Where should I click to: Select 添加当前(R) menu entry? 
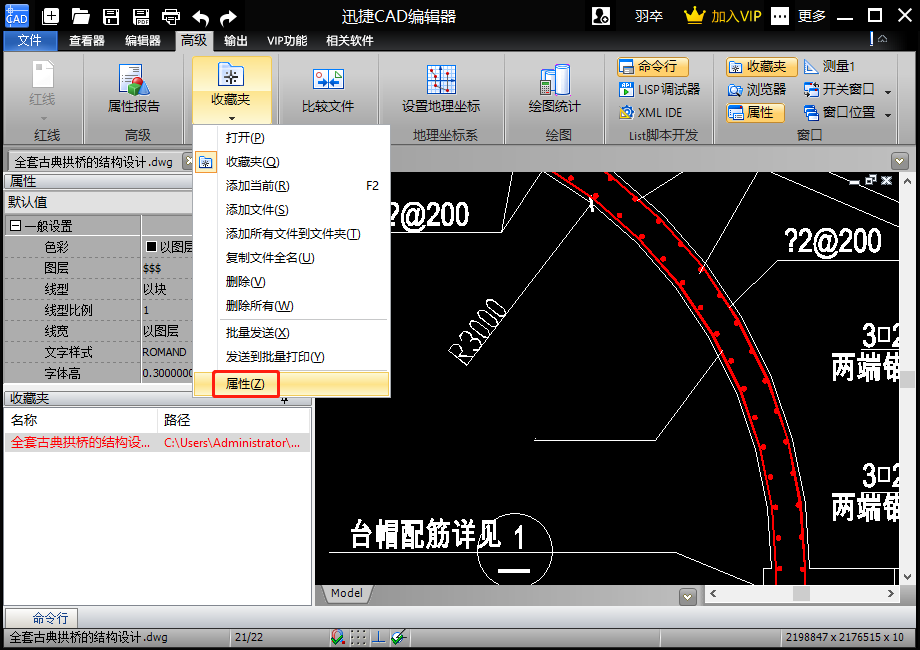click(292, 185)
